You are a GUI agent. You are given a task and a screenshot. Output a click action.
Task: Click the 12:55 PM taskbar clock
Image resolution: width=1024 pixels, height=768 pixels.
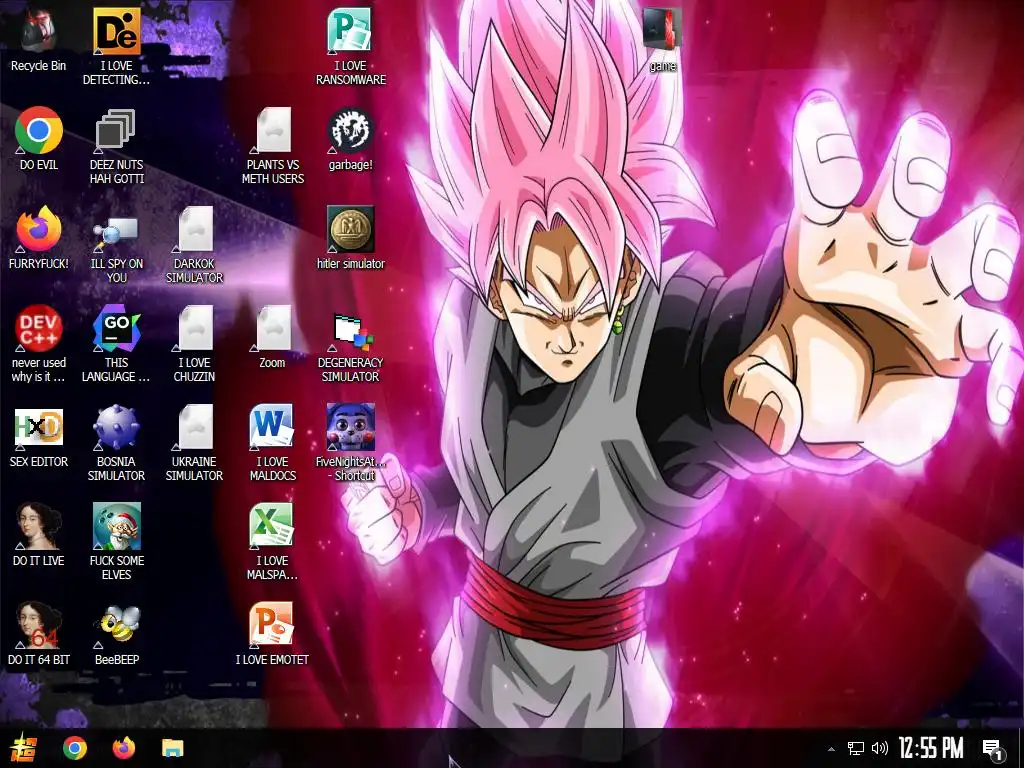click(931, 748)
